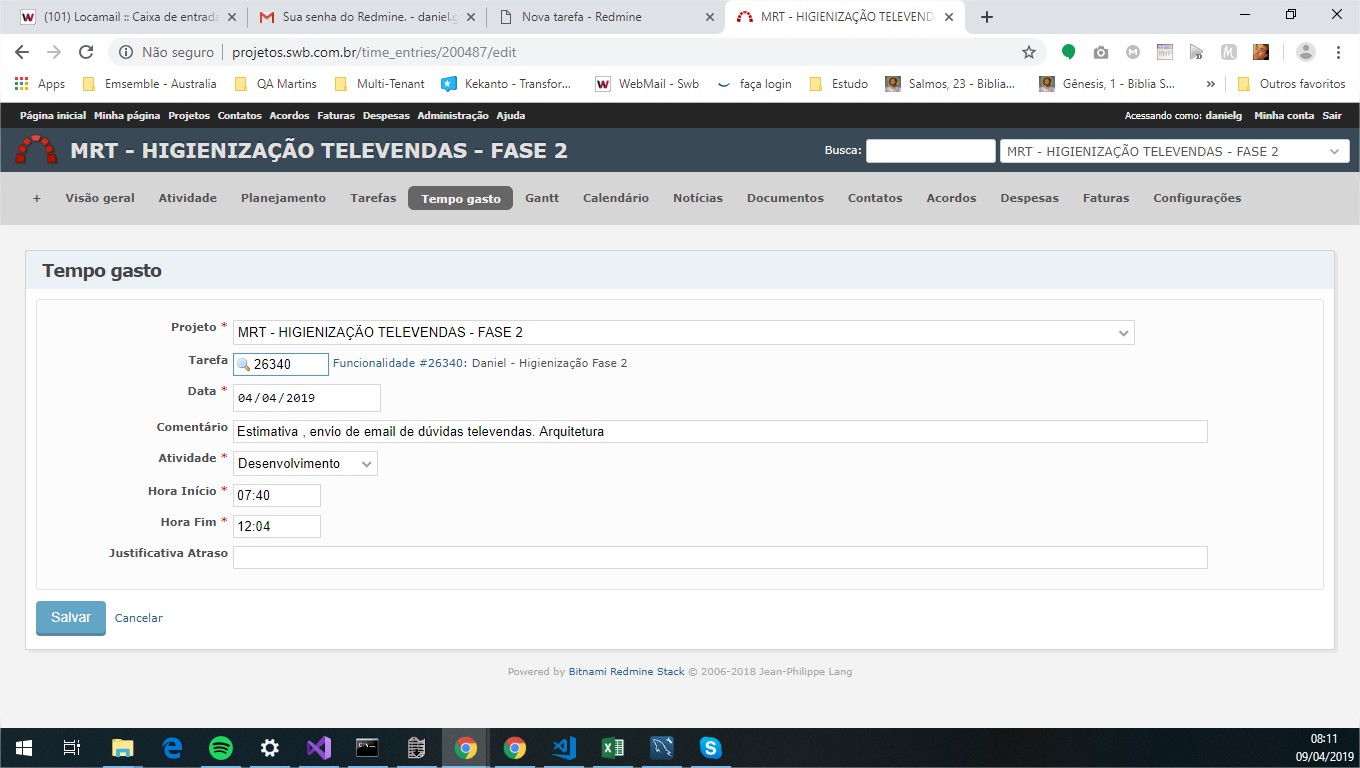Open the Administração top menu item

pos(452,116)
